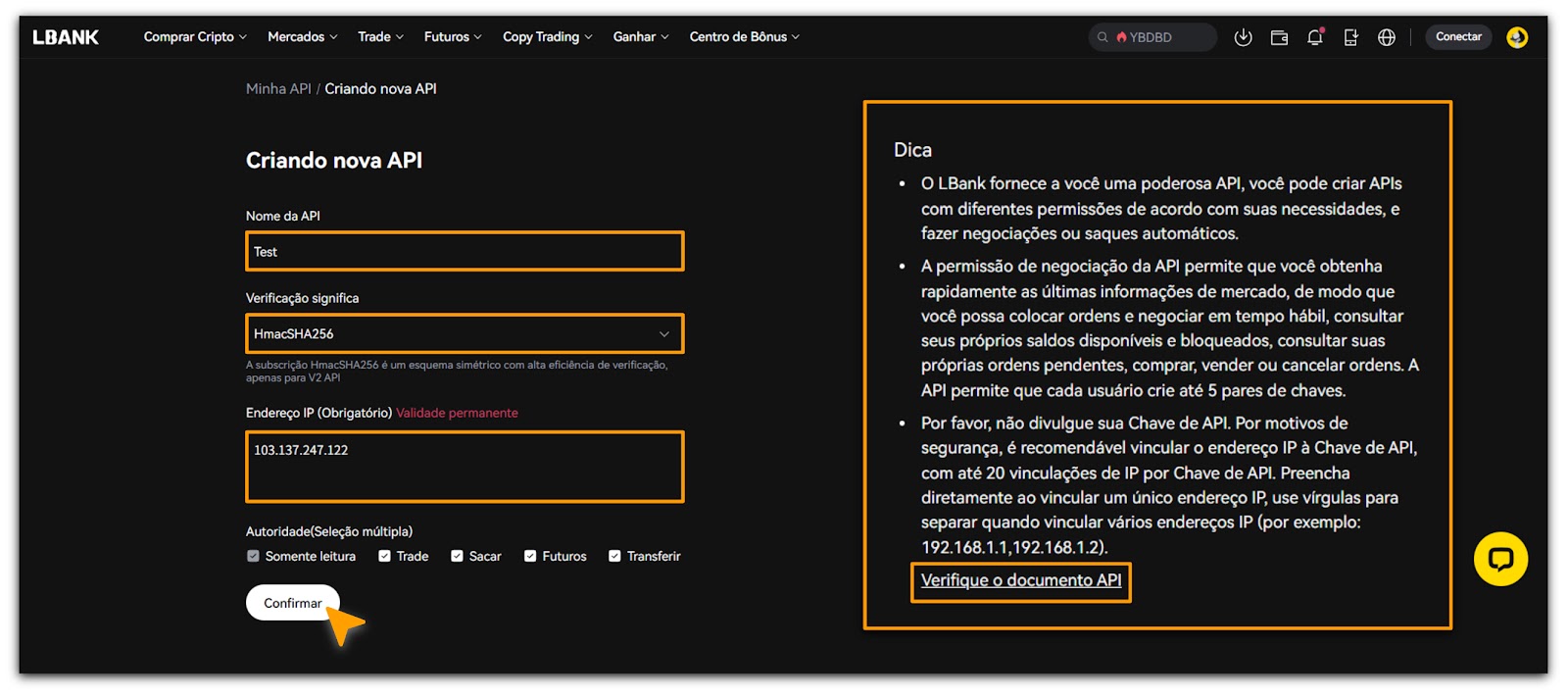Open the Mercados menu
This screenshot has height=697, width=1568.
(302, 37)
